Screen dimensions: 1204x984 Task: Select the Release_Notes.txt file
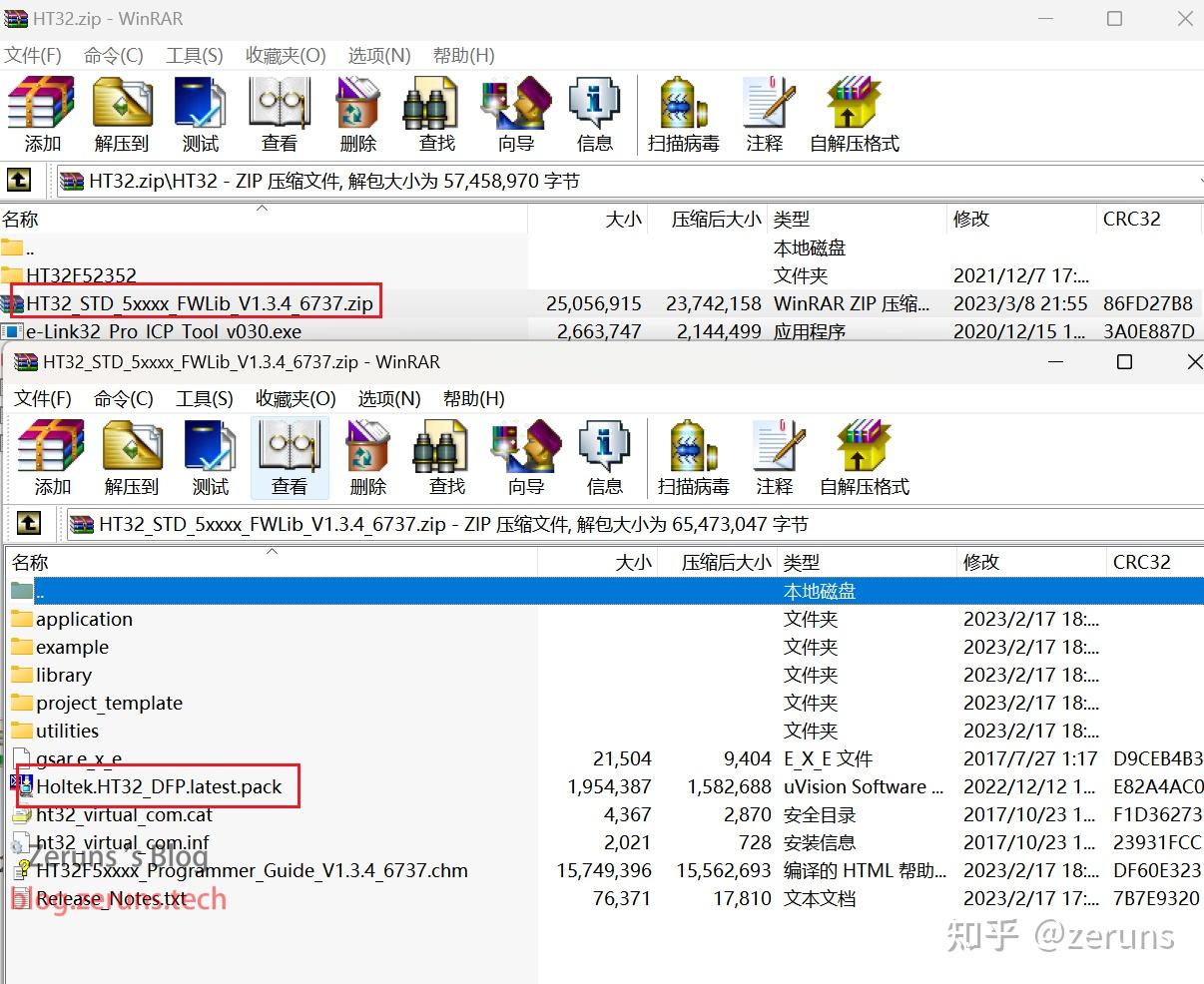pos(110,898)
